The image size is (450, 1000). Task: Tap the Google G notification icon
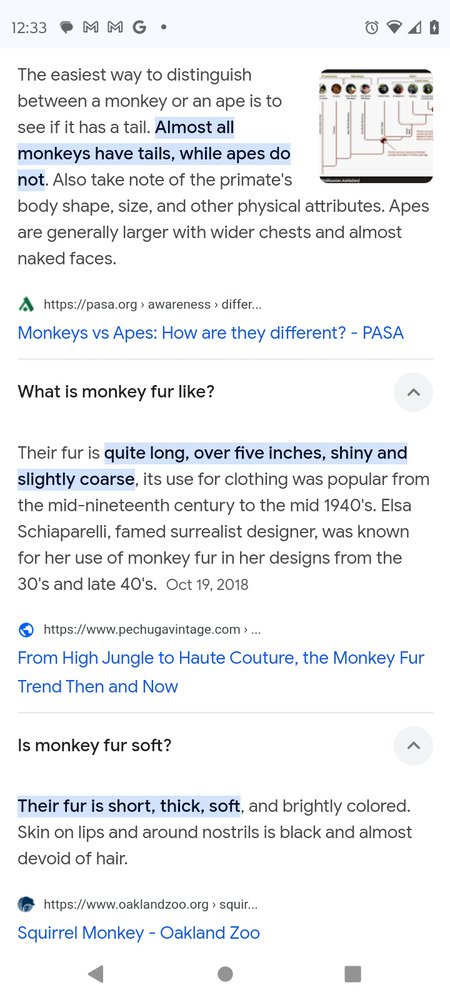(139, 27)
